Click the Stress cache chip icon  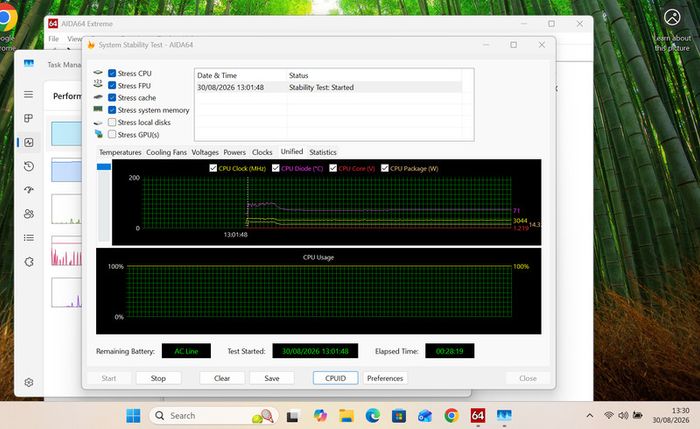coord(98,97)
